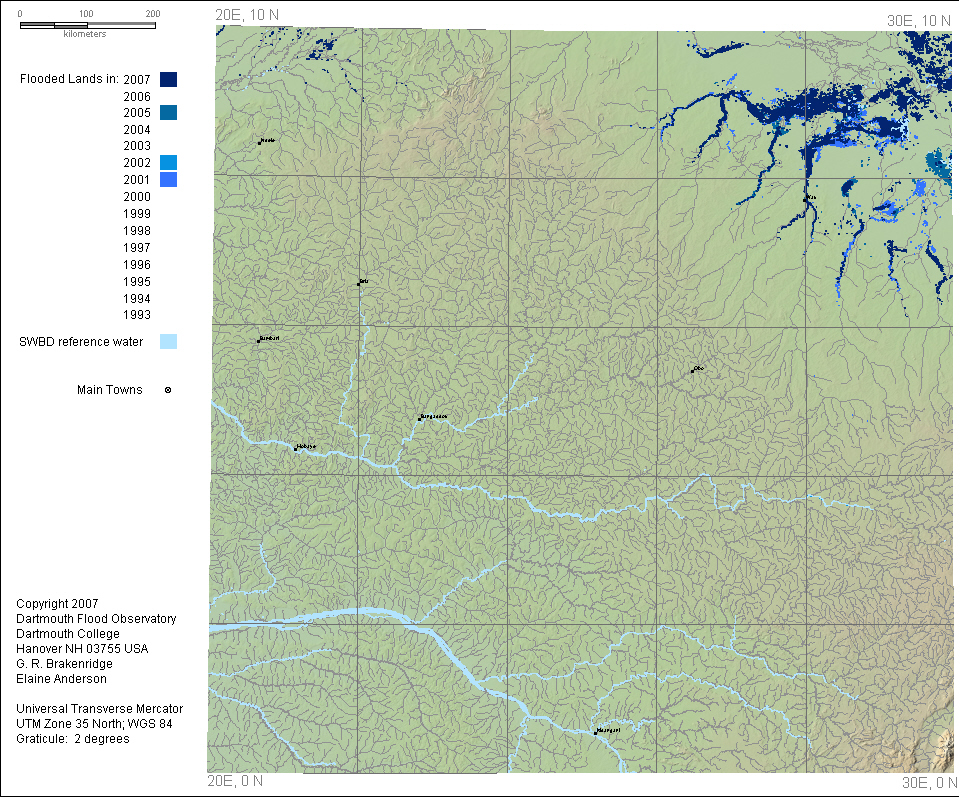Image resolution: width=960 pixels, height=805 pixels.
Task: Click the Bangassou town marker
Action: click(421, 418)
